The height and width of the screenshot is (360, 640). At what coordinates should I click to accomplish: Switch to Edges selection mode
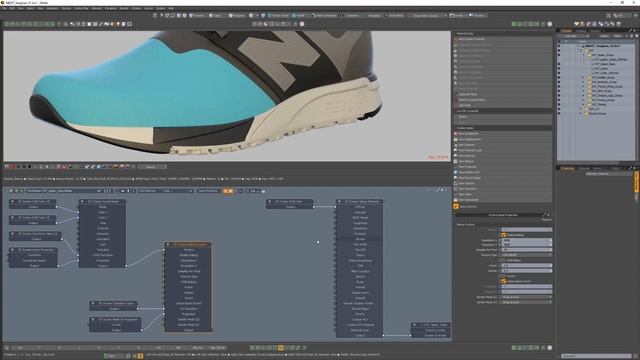pos(215,16)
